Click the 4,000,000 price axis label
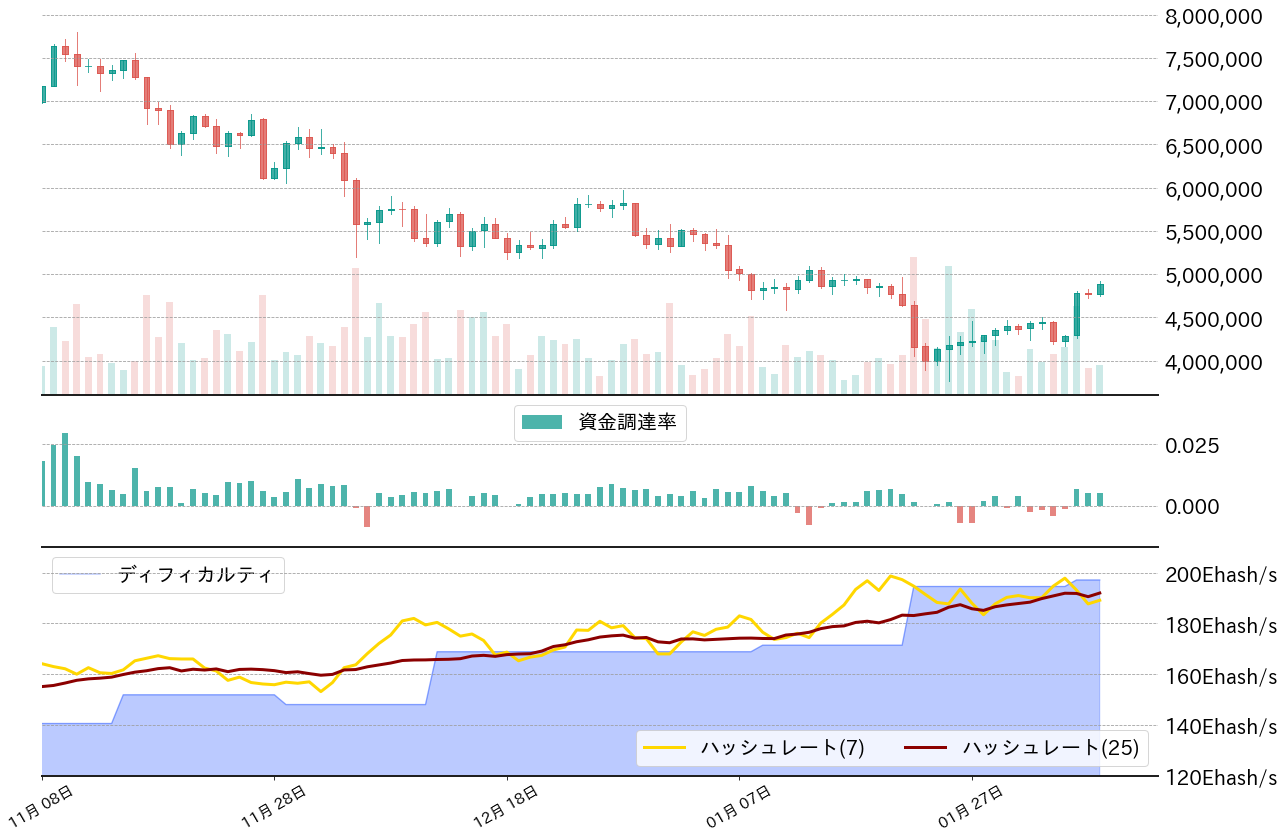Viewport: 1285px width, 838px height. [x=1214, y=362]
